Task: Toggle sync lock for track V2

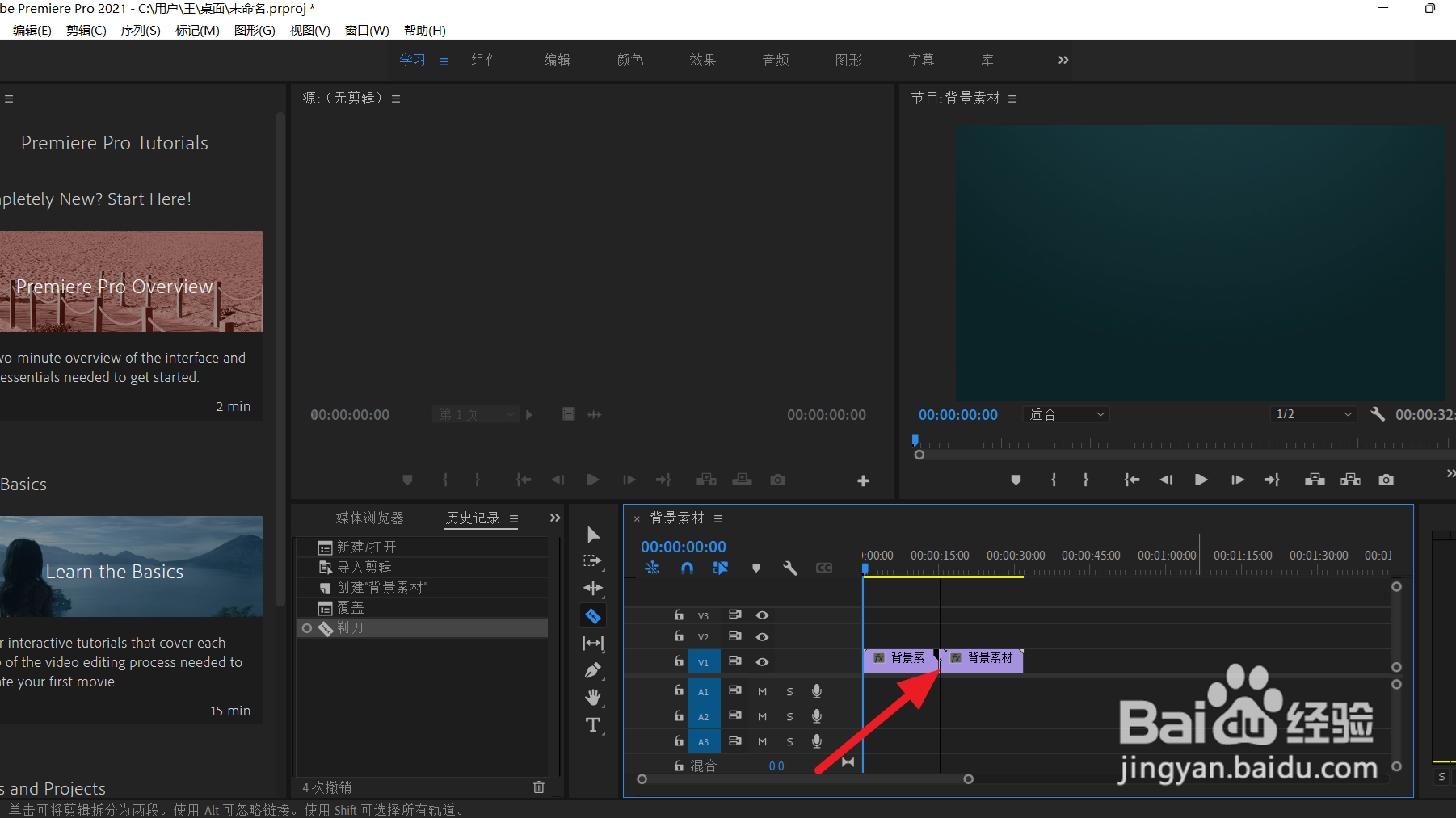Action: click(735, 636)
